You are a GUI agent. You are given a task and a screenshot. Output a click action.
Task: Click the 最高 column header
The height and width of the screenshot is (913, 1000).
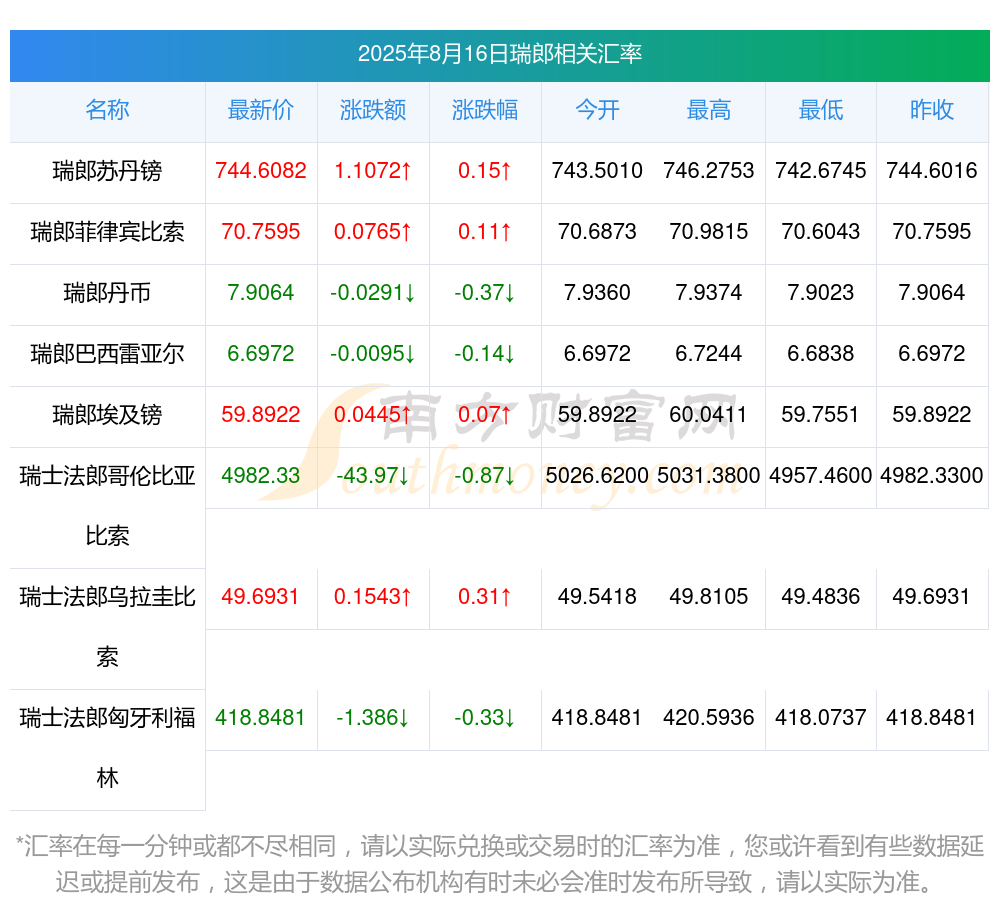coord(709,110)
